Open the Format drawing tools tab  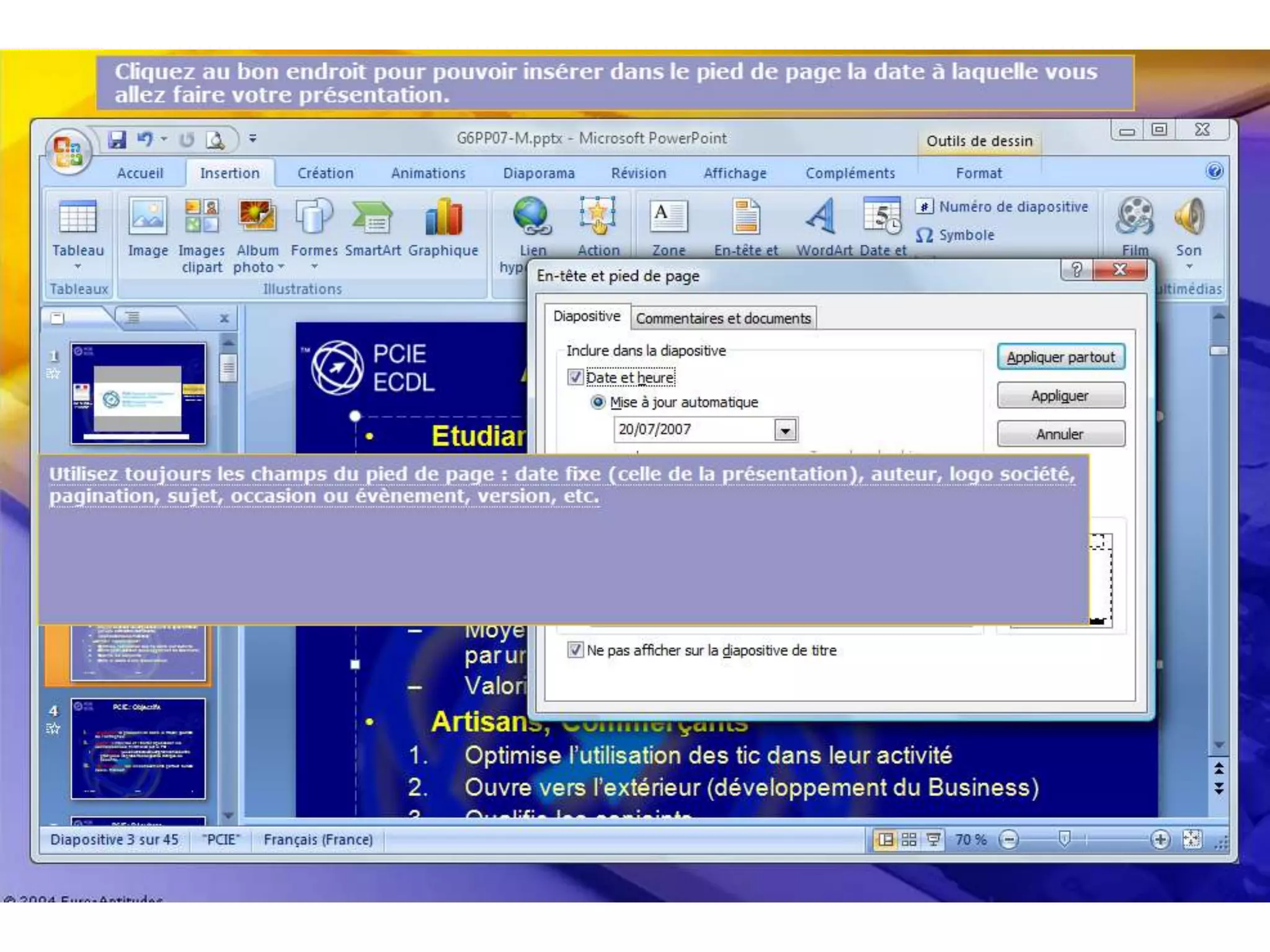[979, 173]
